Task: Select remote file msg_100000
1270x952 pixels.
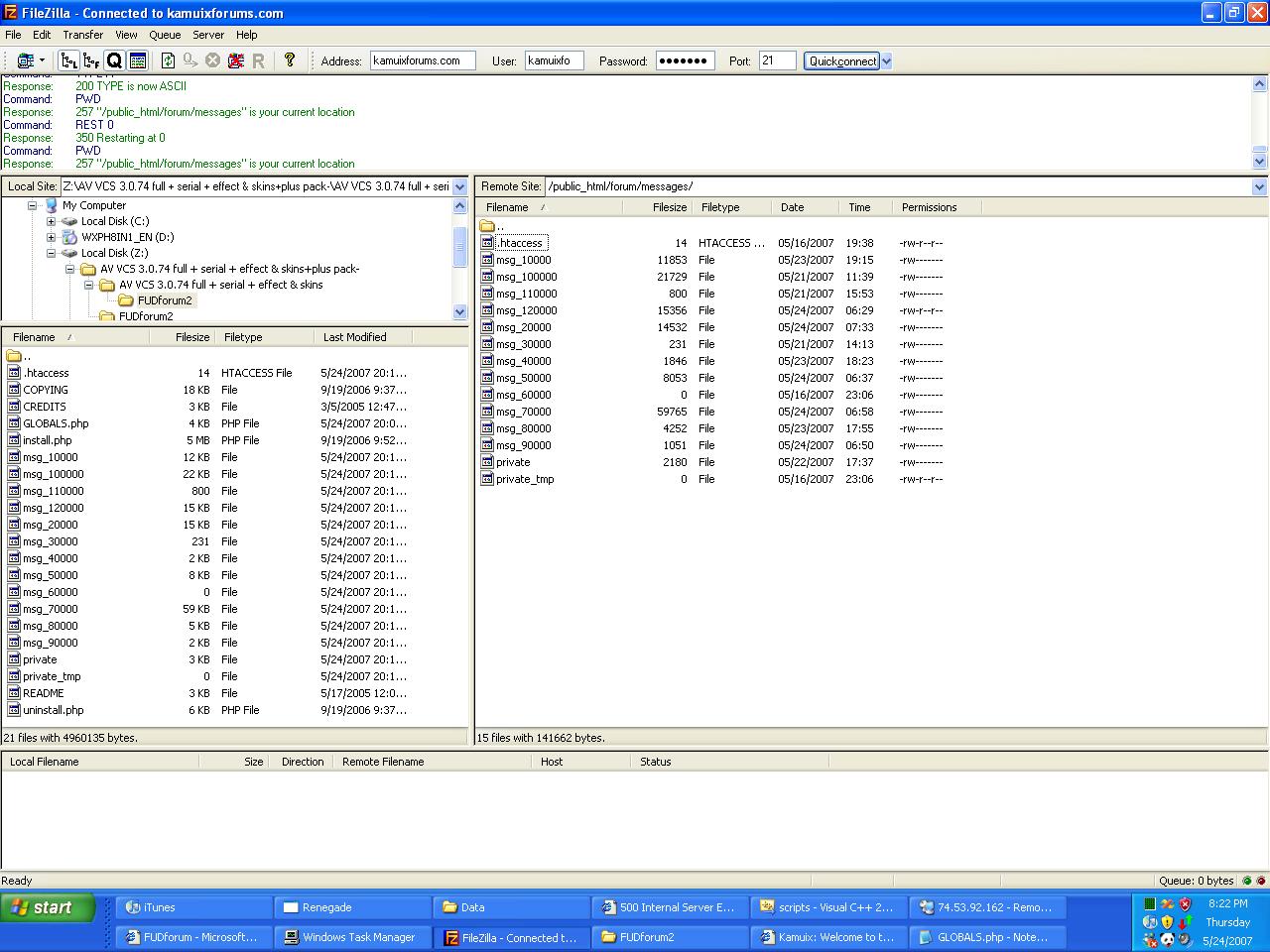Action: coord(526,277)
